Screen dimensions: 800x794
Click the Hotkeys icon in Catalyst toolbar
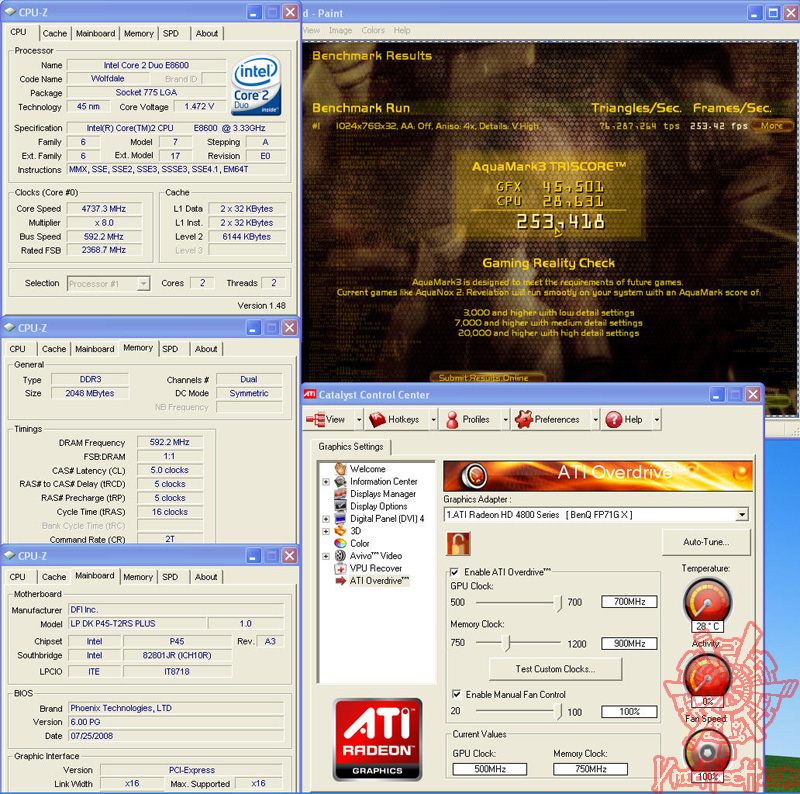pyautogui.click(x=377, y=419)
